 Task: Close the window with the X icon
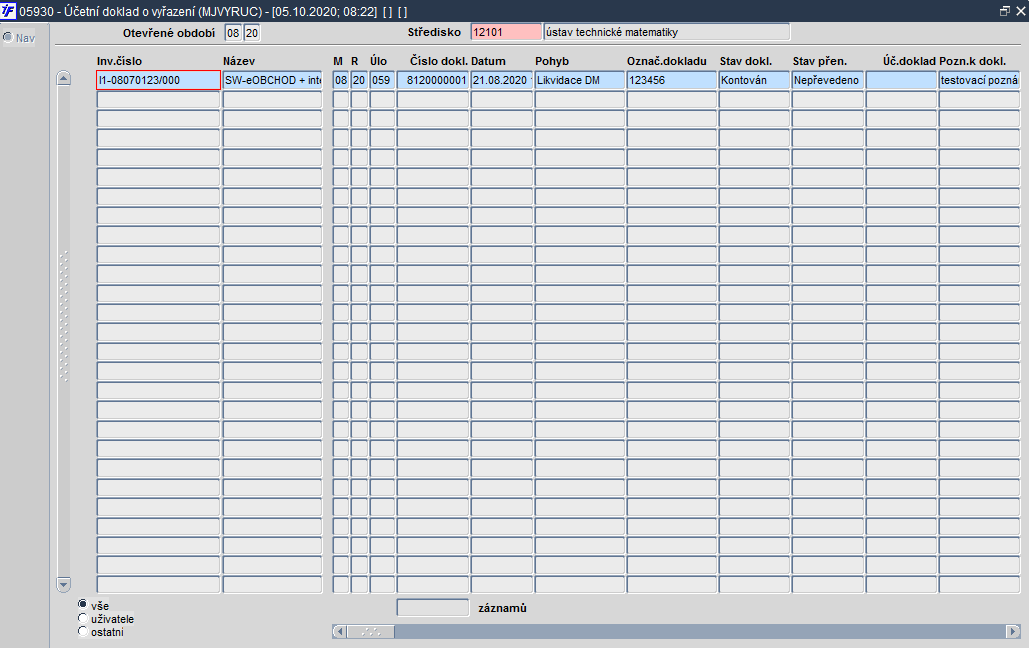[x=1020, y=11]
